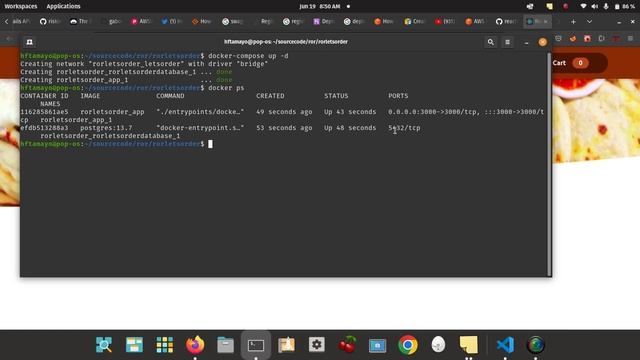
Task: Open the Applications menu in top bar
Action: click(63, 6)
